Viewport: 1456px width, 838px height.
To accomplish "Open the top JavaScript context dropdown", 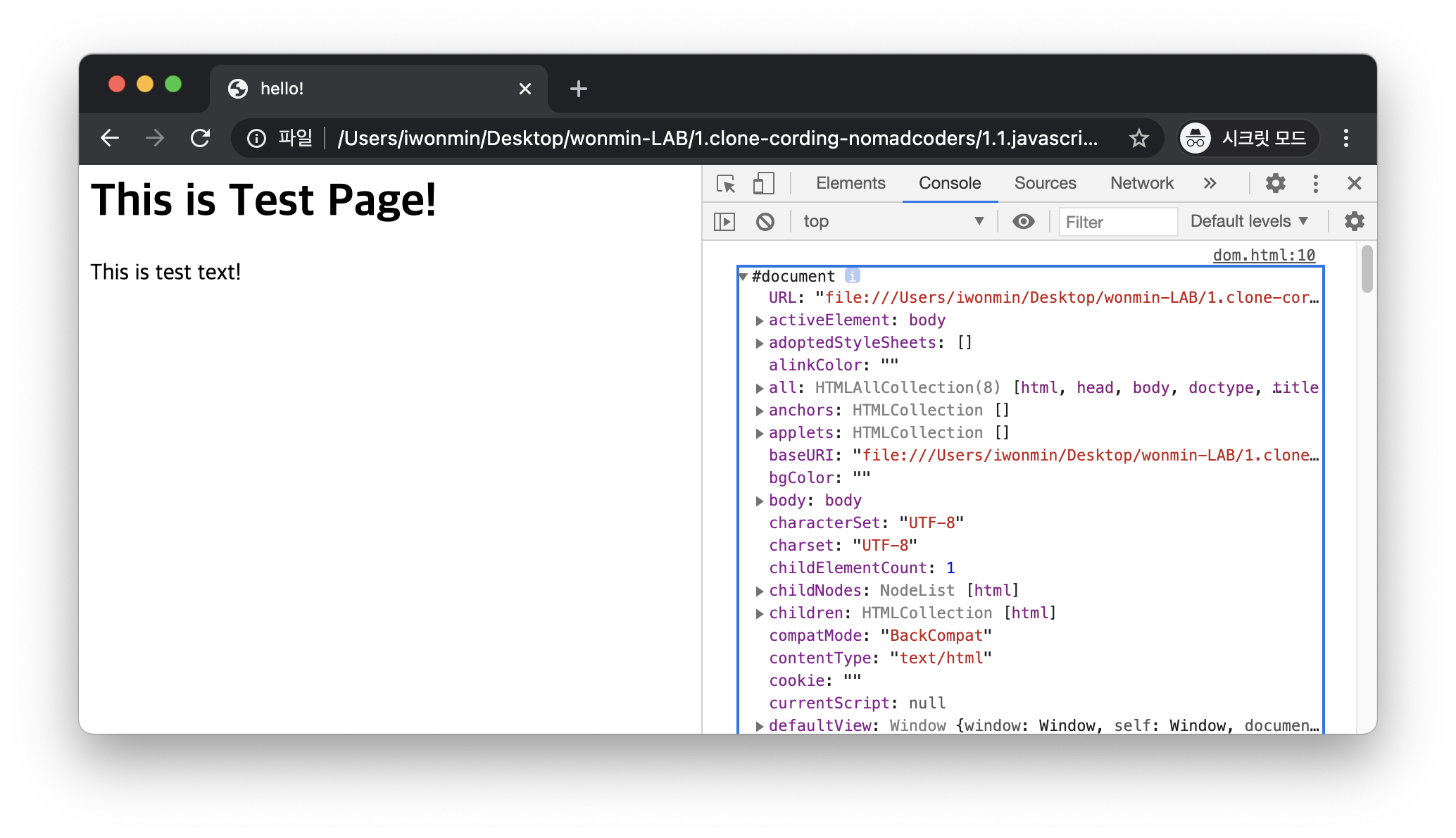I will [893, 222].
